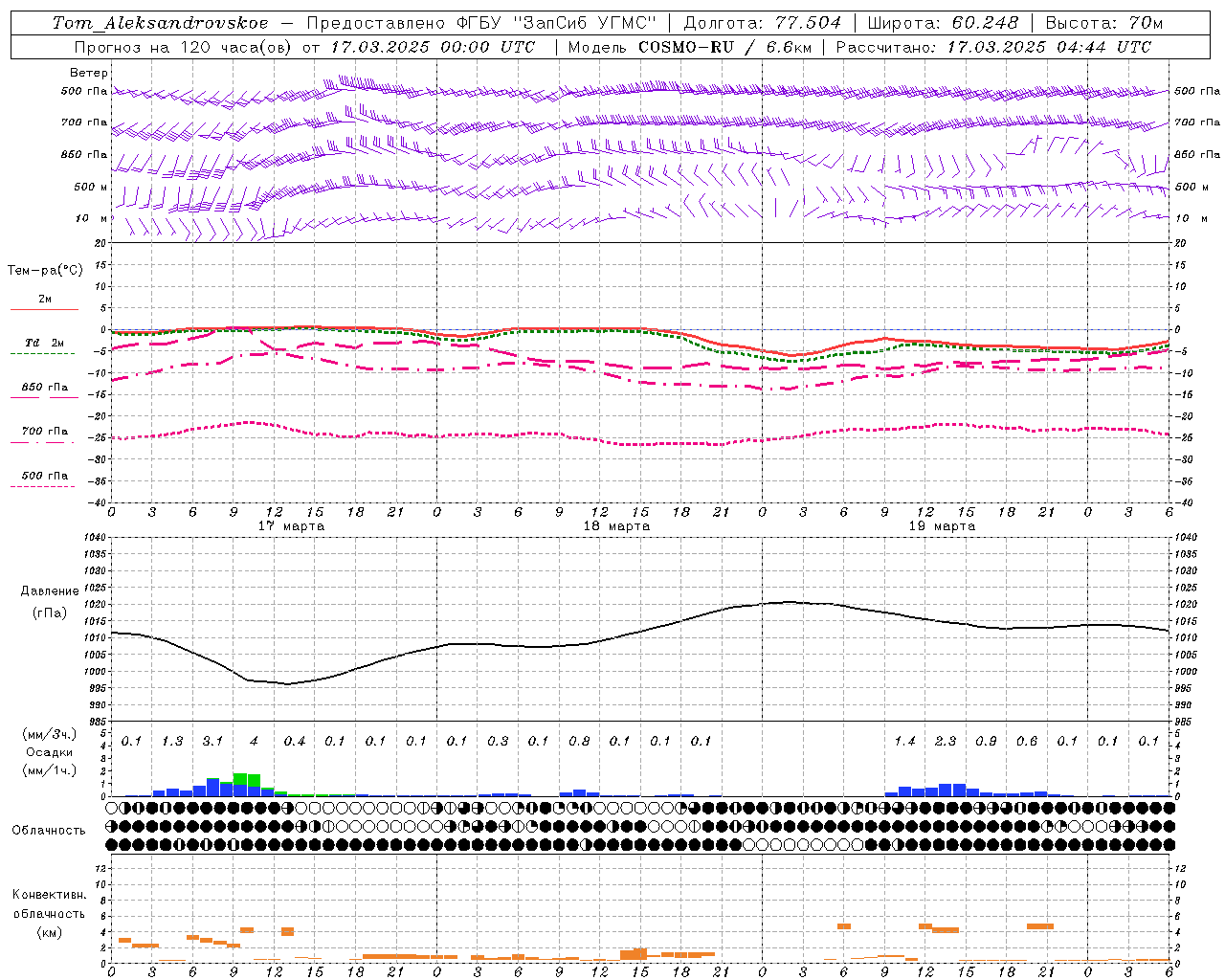Click the 3.1 precipitation amount value
The height and width of the screenshot is (980, 1225).
(x=212, y=742)
